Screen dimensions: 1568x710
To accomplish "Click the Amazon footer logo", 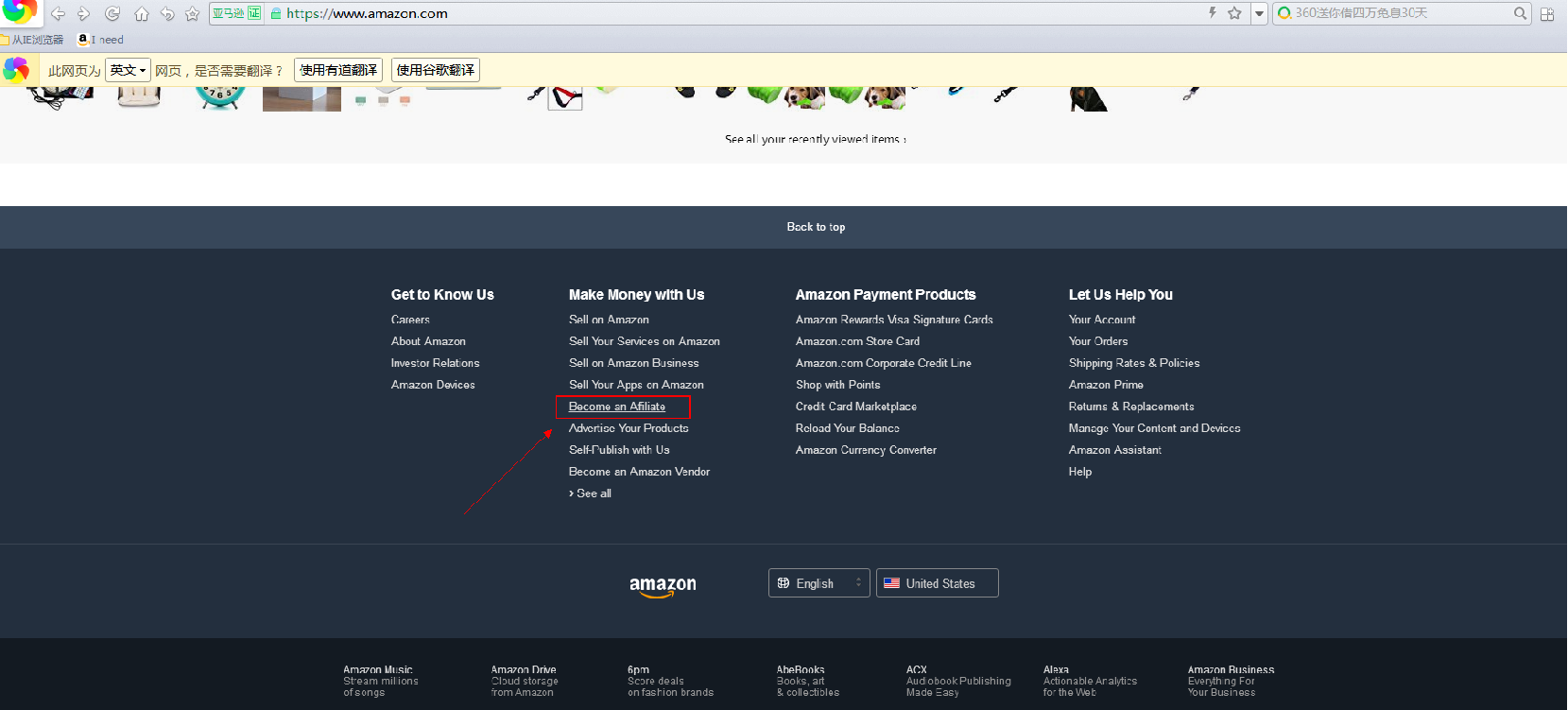I will point(663,586).
